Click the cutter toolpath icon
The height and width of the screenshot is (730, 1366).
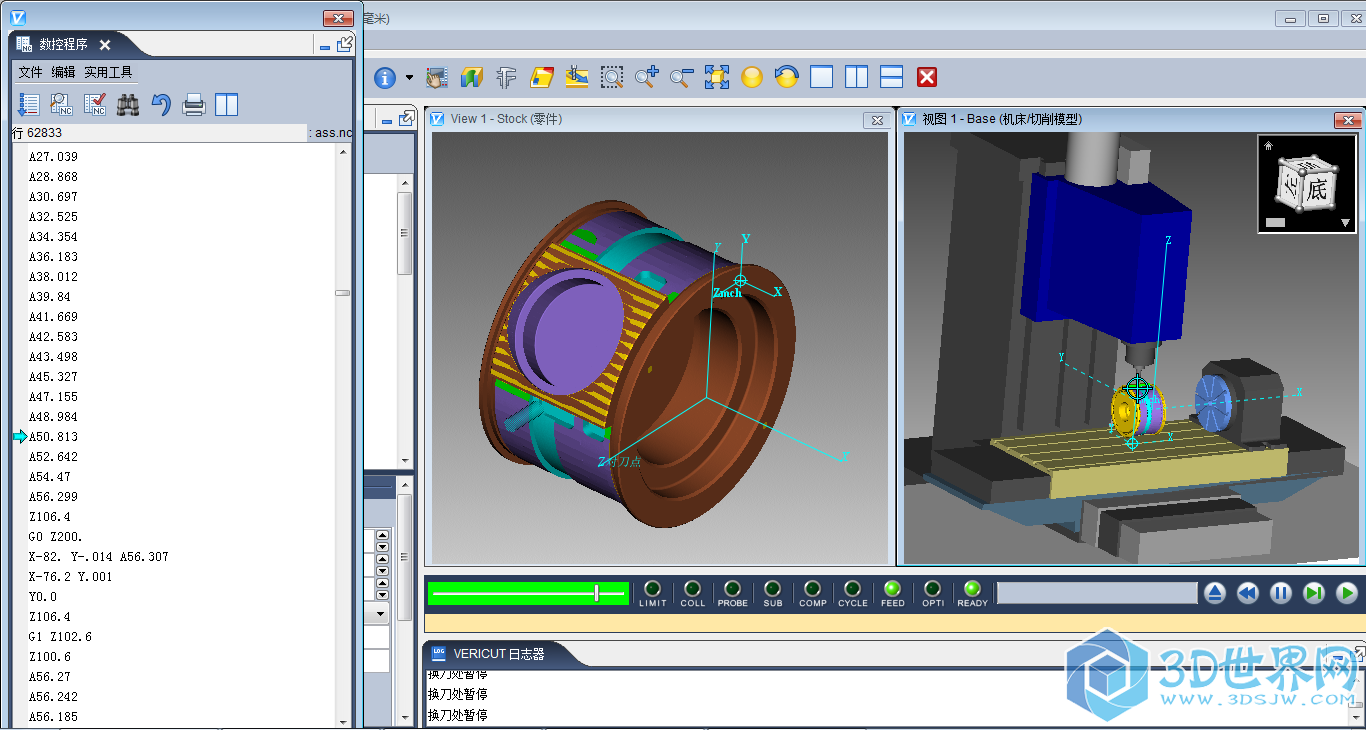pos(577,77)
